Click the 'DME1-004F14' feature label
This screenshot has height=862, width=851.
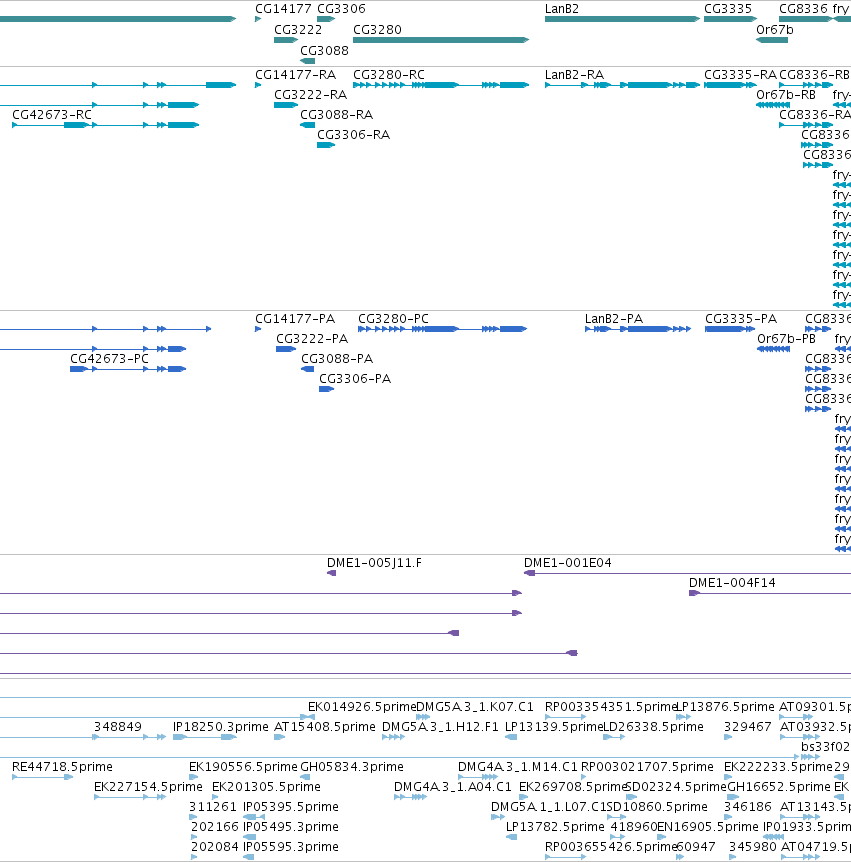(x=732, y=582)
